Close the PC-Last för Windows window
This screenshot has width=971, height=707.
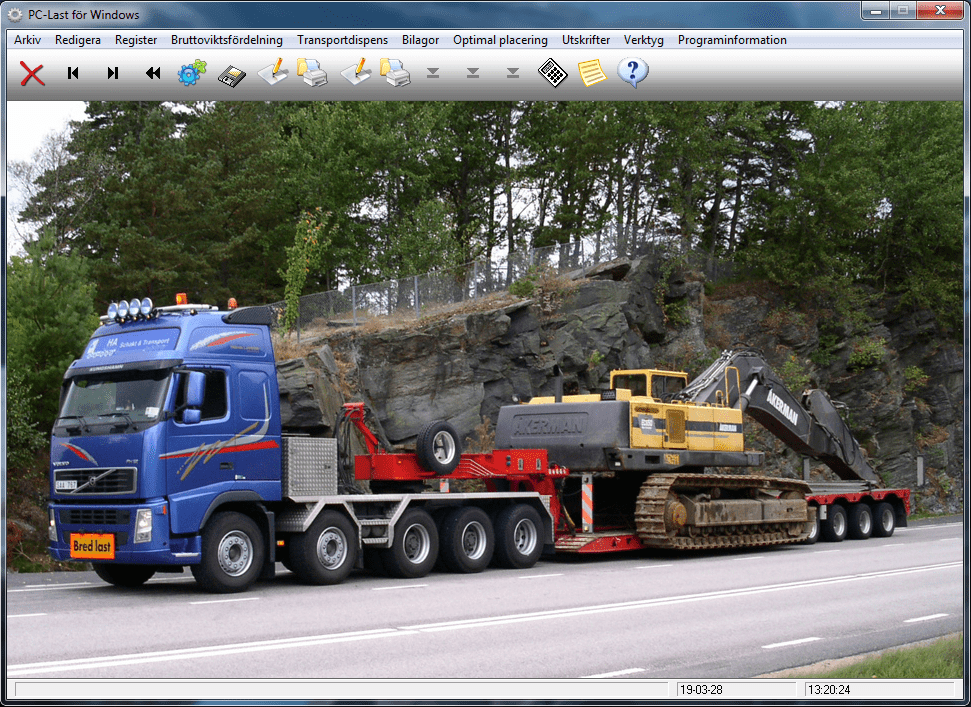939,11
